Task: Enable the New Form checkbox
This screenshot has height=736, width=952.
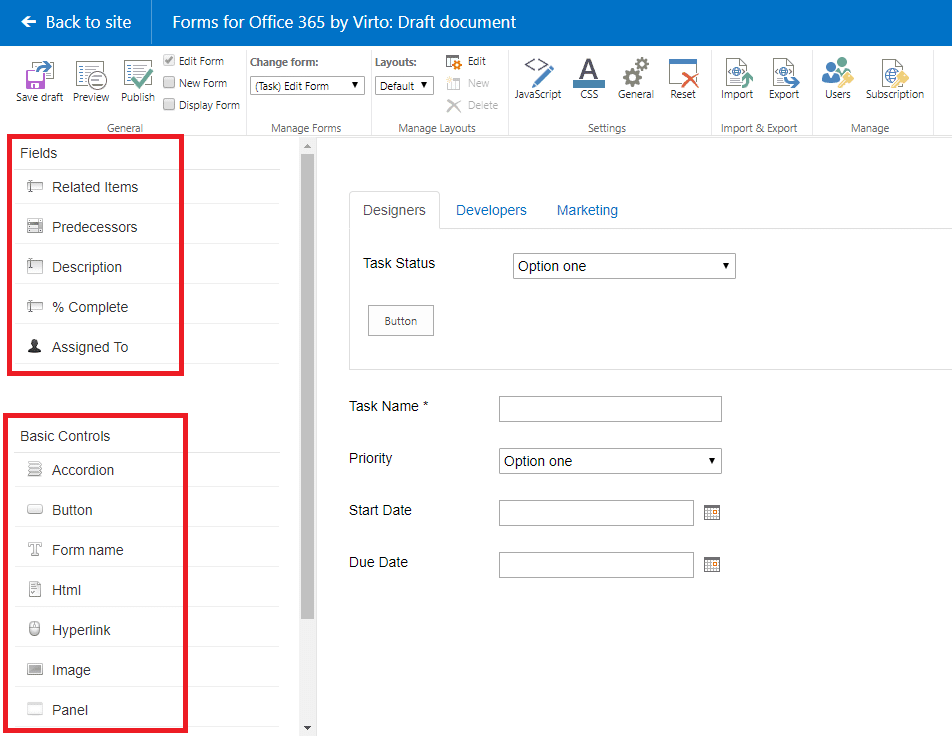Action: tap(170, 83)
